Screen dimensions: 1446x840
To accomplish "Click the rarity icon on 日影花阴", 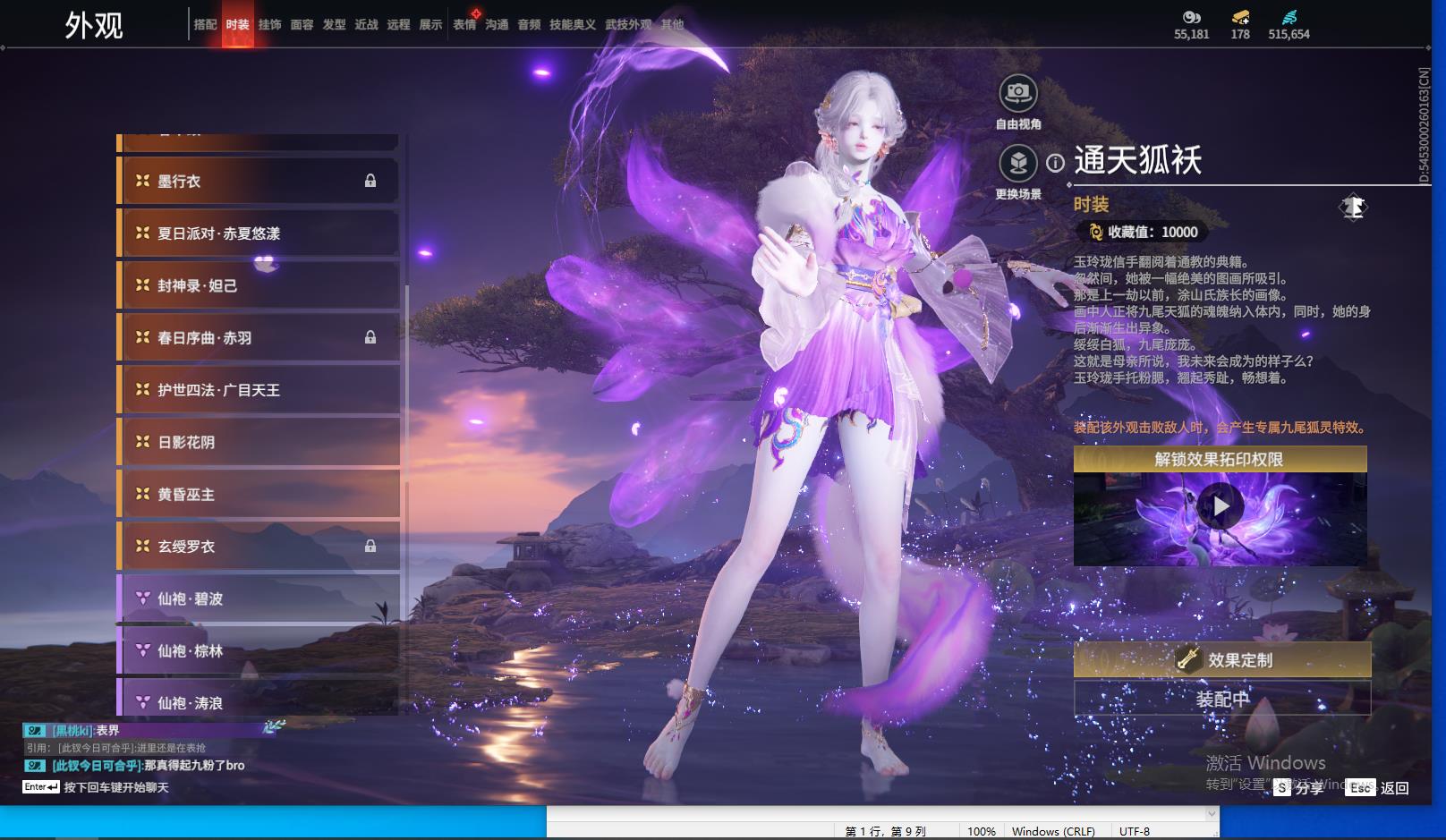I will click(142, 442).
